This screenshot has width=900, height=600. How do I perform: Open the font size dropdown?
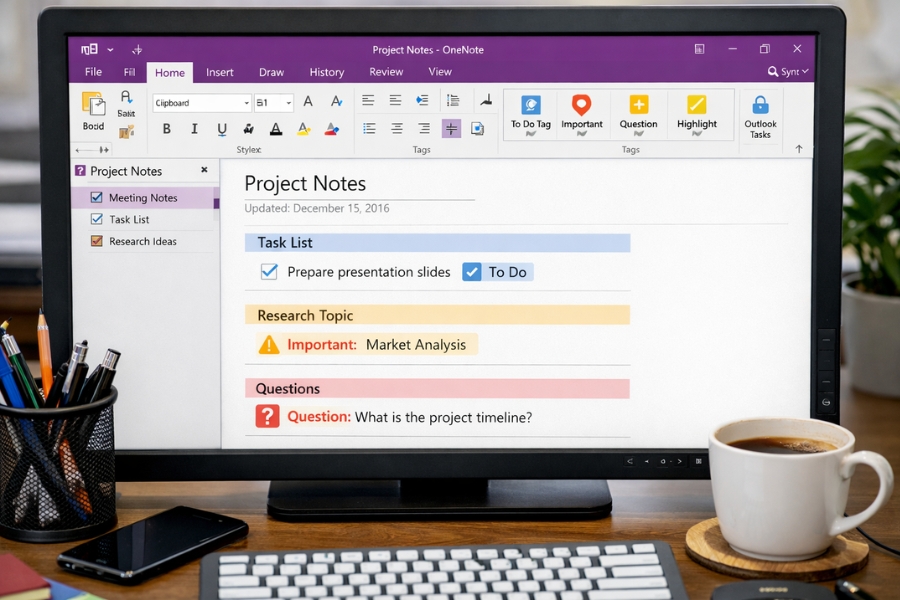289,103
